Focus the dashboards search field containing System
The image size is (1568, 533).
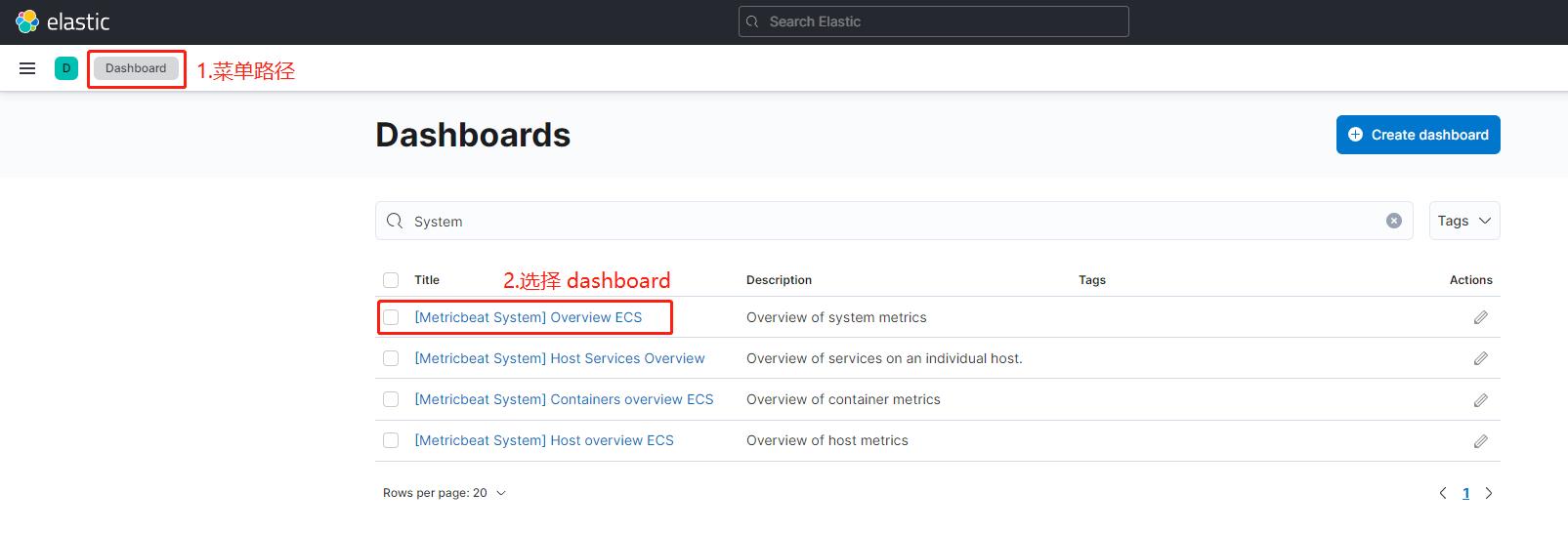(x=894, y=221)
